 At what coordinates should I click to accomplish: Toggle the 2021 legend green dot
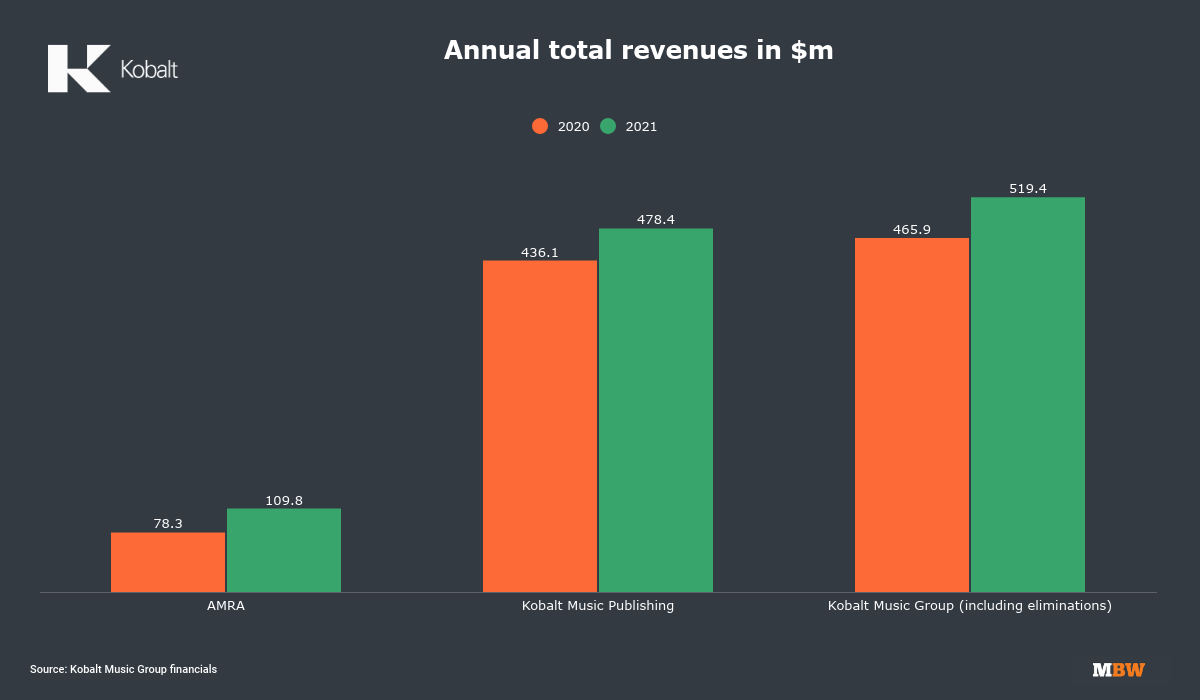click(608, 126)
